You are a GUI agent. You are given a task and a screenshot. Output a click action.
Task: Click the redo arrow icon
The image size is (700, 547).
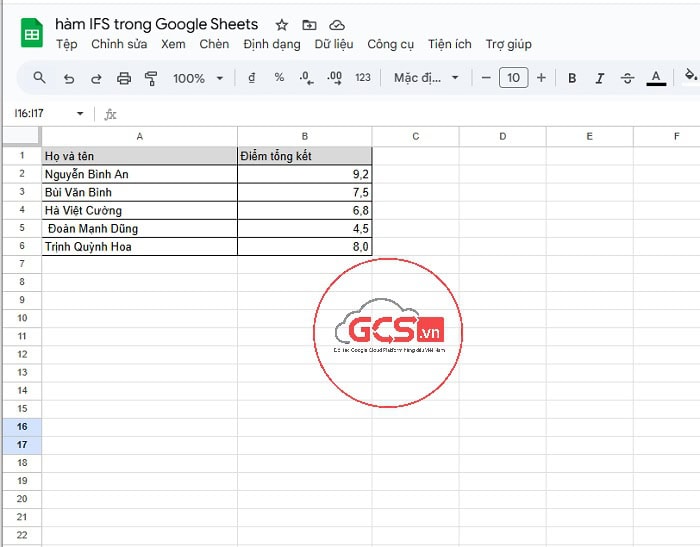(x=96, y=78)
